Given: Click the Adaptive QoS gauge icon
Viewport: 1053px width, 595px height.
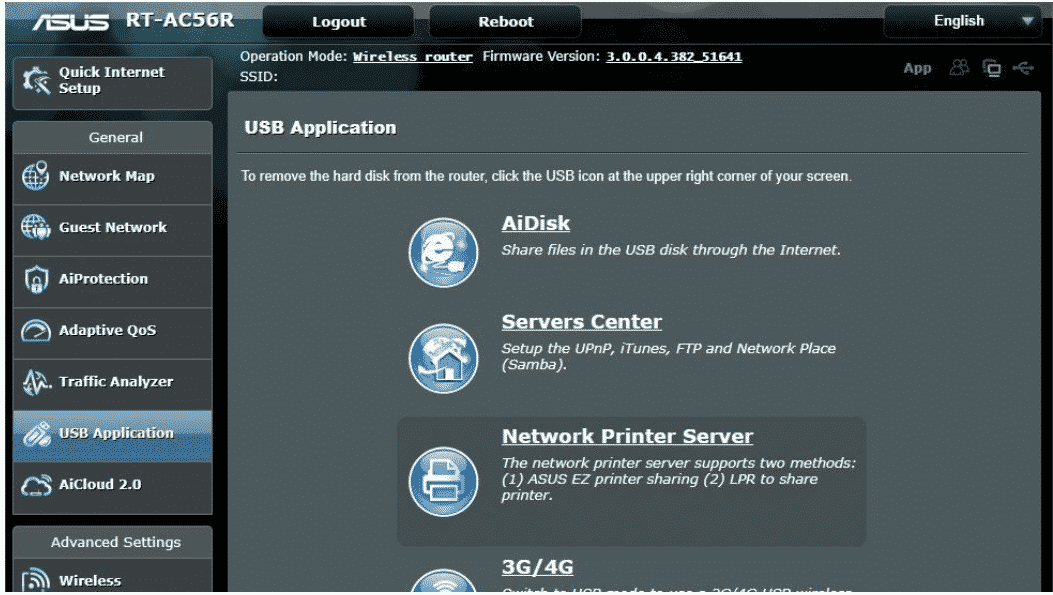Looking at the screenshot, I should click(36, 330).
